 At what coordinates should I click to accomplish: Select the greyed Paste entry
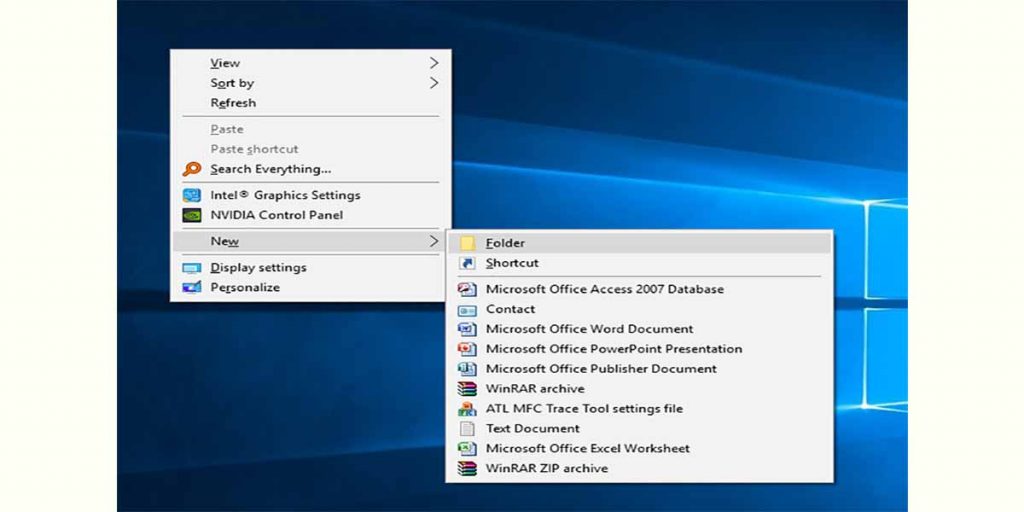[310, 129]
